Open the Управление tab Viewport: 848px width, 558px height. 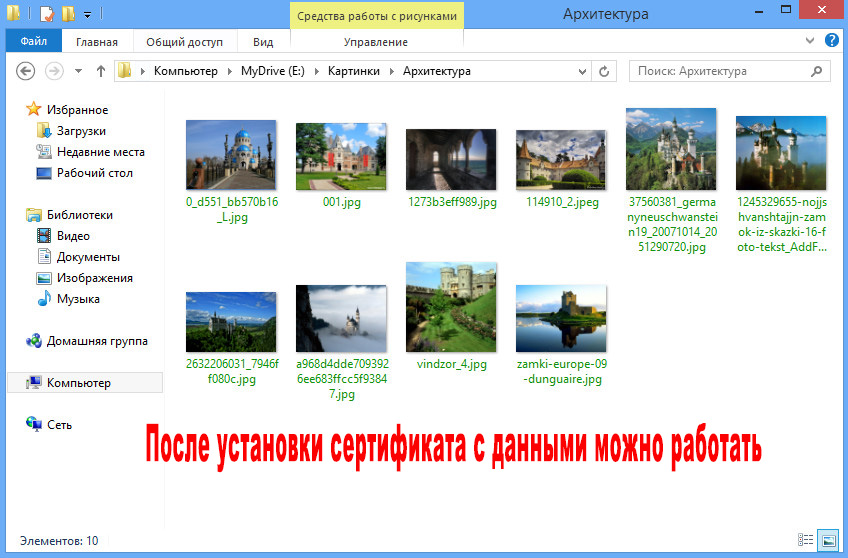[376, 42]
